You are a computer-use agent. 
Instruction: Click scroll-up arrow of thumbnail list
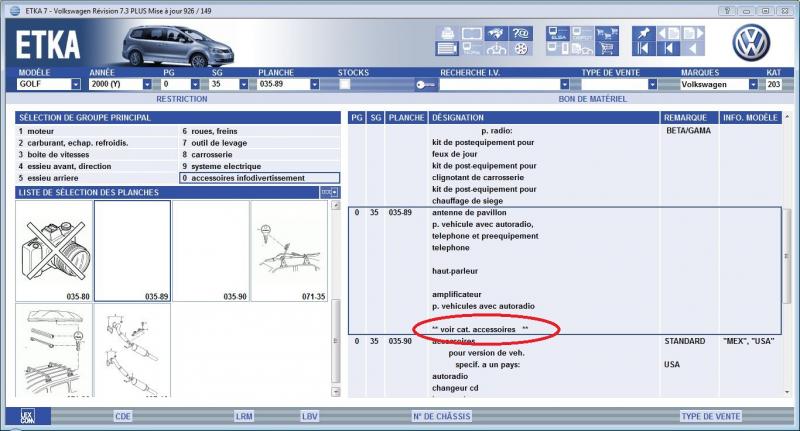(335, 205)
